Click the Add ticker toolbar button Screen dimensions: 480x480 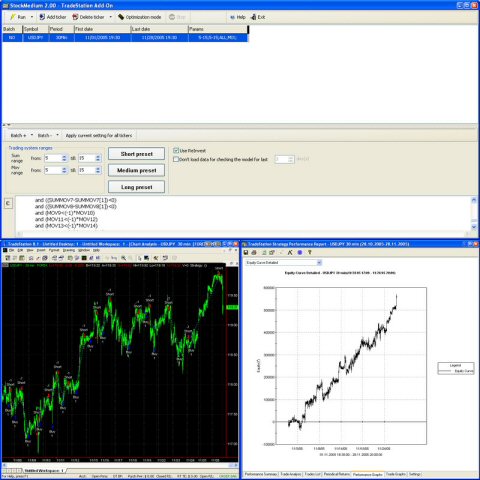[53, 17]
